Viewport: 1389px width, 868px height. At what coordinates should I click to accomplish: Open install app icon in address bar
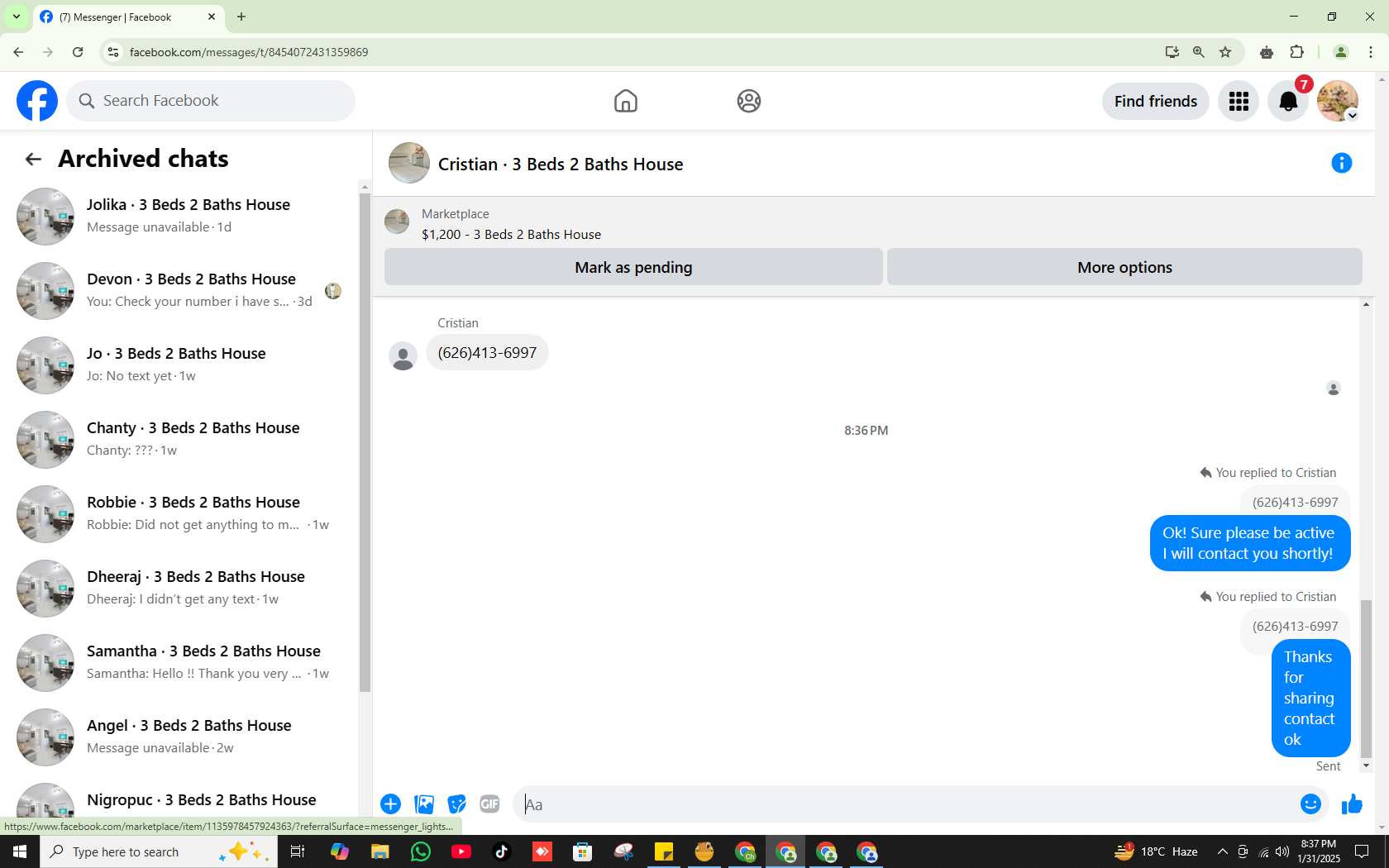(x=1172, y=52)
